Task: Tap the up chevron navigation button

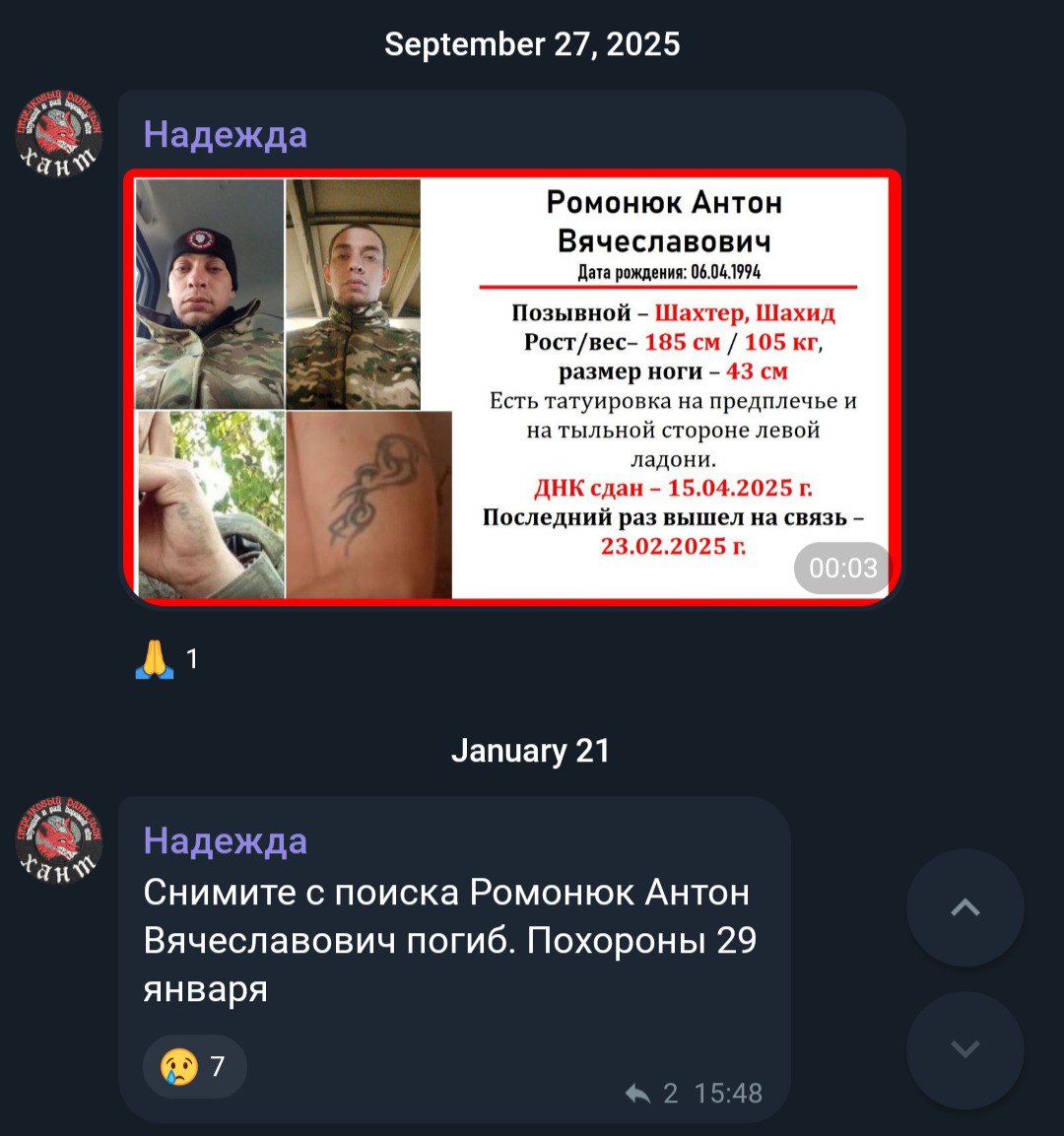Action: click(964, 907)
